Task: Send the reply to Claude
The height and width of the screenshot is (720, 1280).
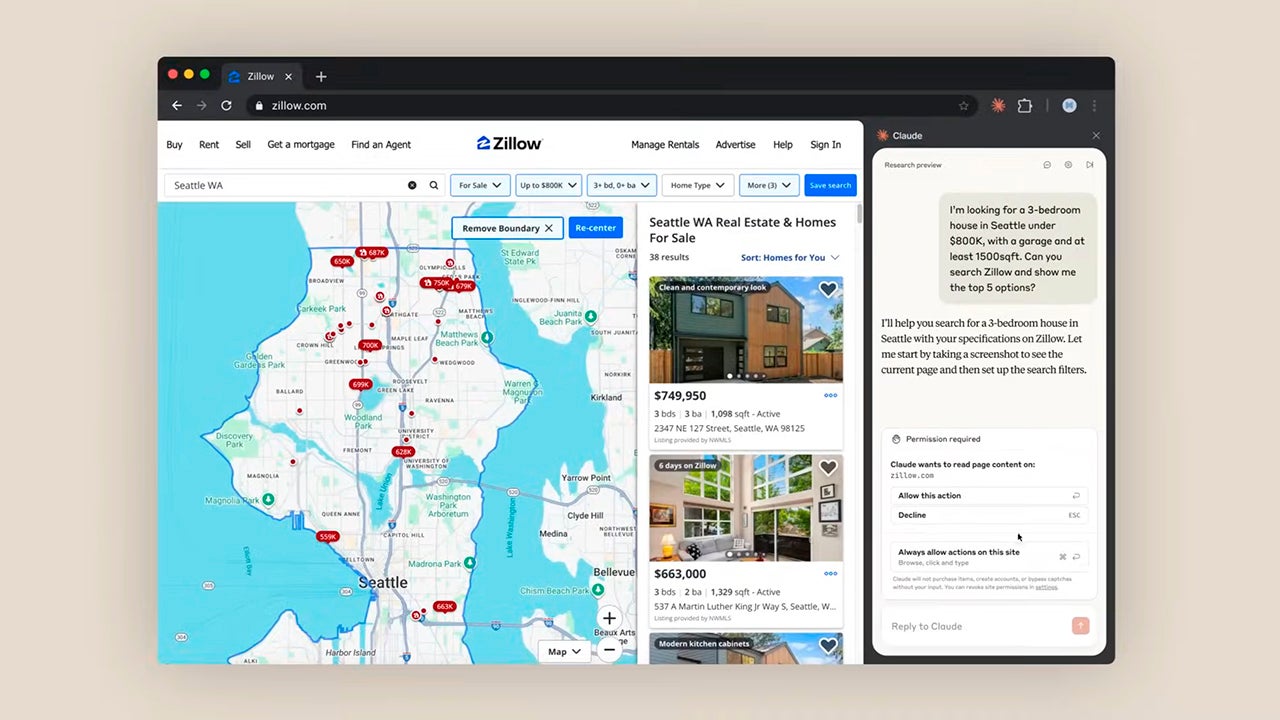Action: [x=1080, y=626]
